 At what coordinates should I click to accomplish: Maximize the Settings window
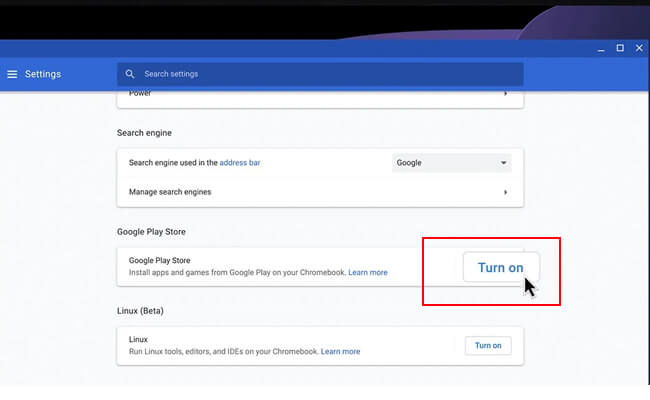point(619,48)
